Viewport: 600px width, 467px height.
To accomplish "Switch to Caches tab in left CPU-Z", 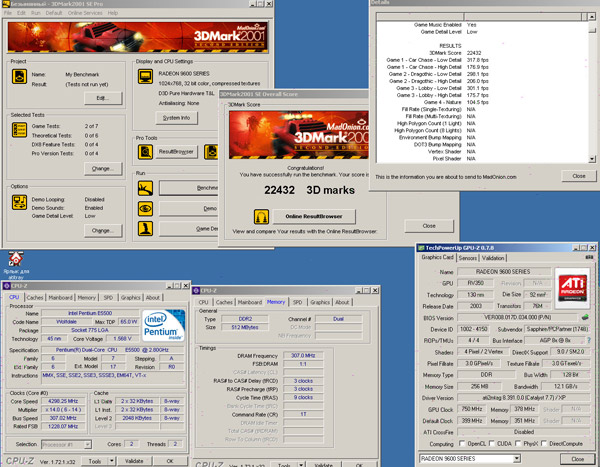I will pyautogui.click(x=35, y=297).
